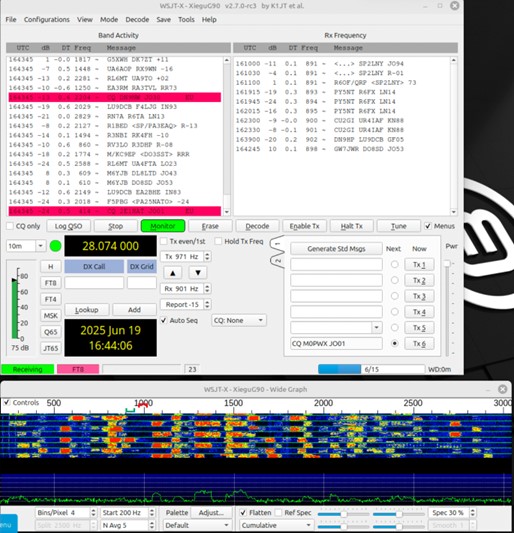The height and width of the screenshot is (533, 514).
Task: Click the DX Call input field
Action: click(94, 283)
